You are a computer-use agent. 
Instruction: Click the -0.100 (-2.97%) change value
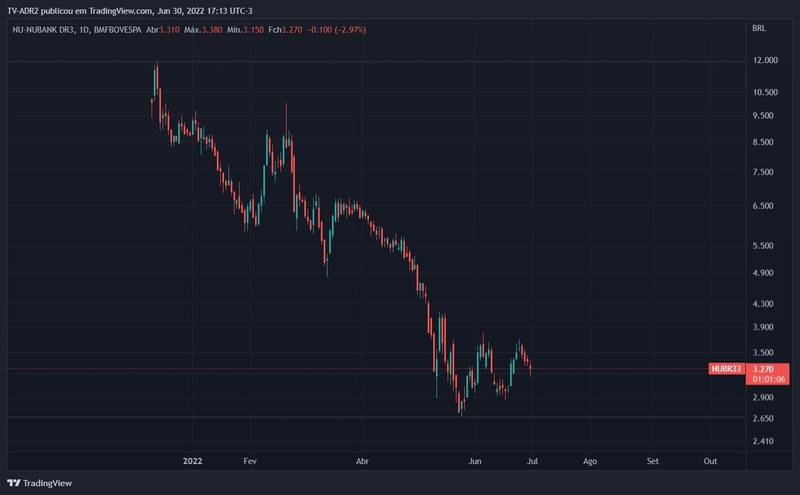[337, 30]
